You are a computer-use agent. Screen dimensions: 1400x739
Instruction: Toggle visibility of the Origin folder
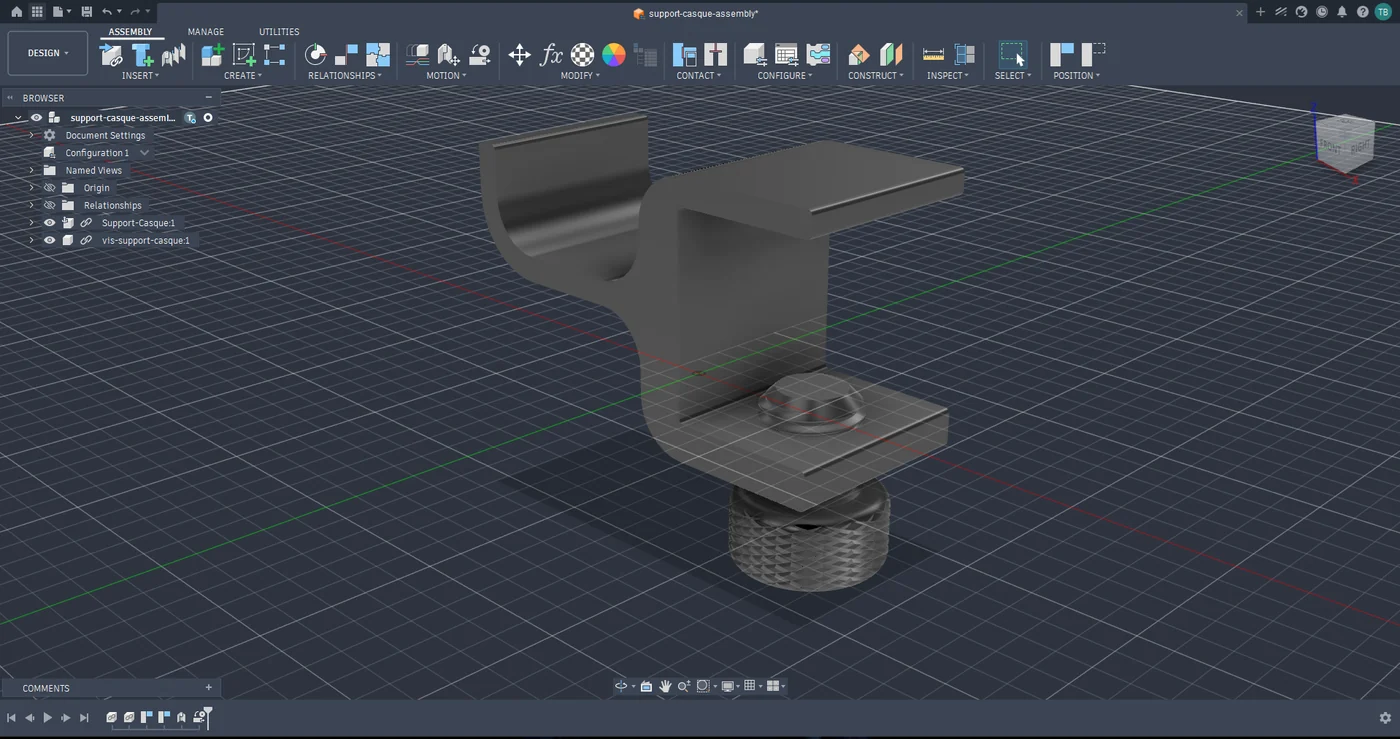(49, 188)
